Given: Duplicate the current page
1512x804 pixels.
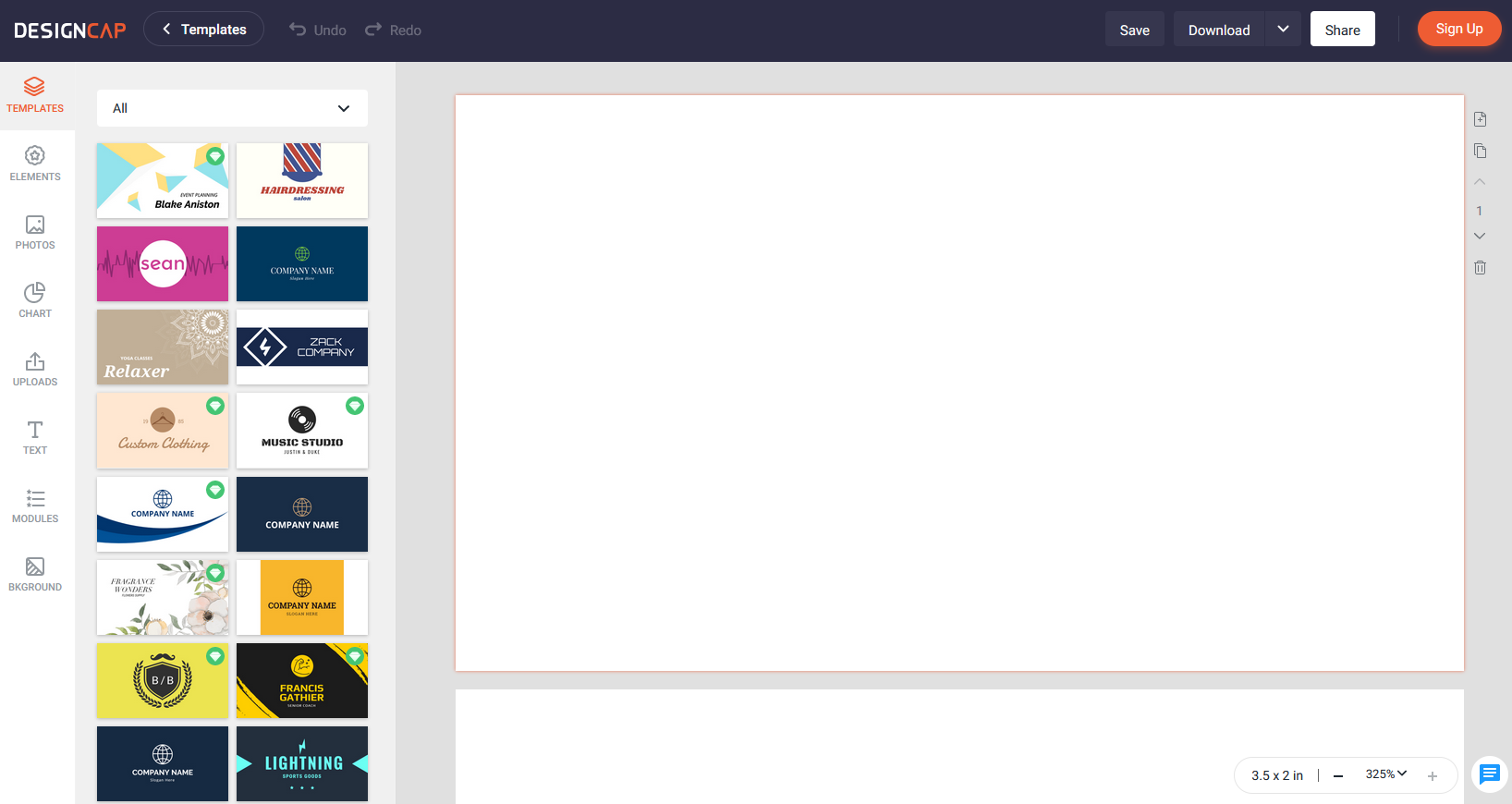Looking at the screenshot, I should pyautogui.click(x=1480, y=151).
